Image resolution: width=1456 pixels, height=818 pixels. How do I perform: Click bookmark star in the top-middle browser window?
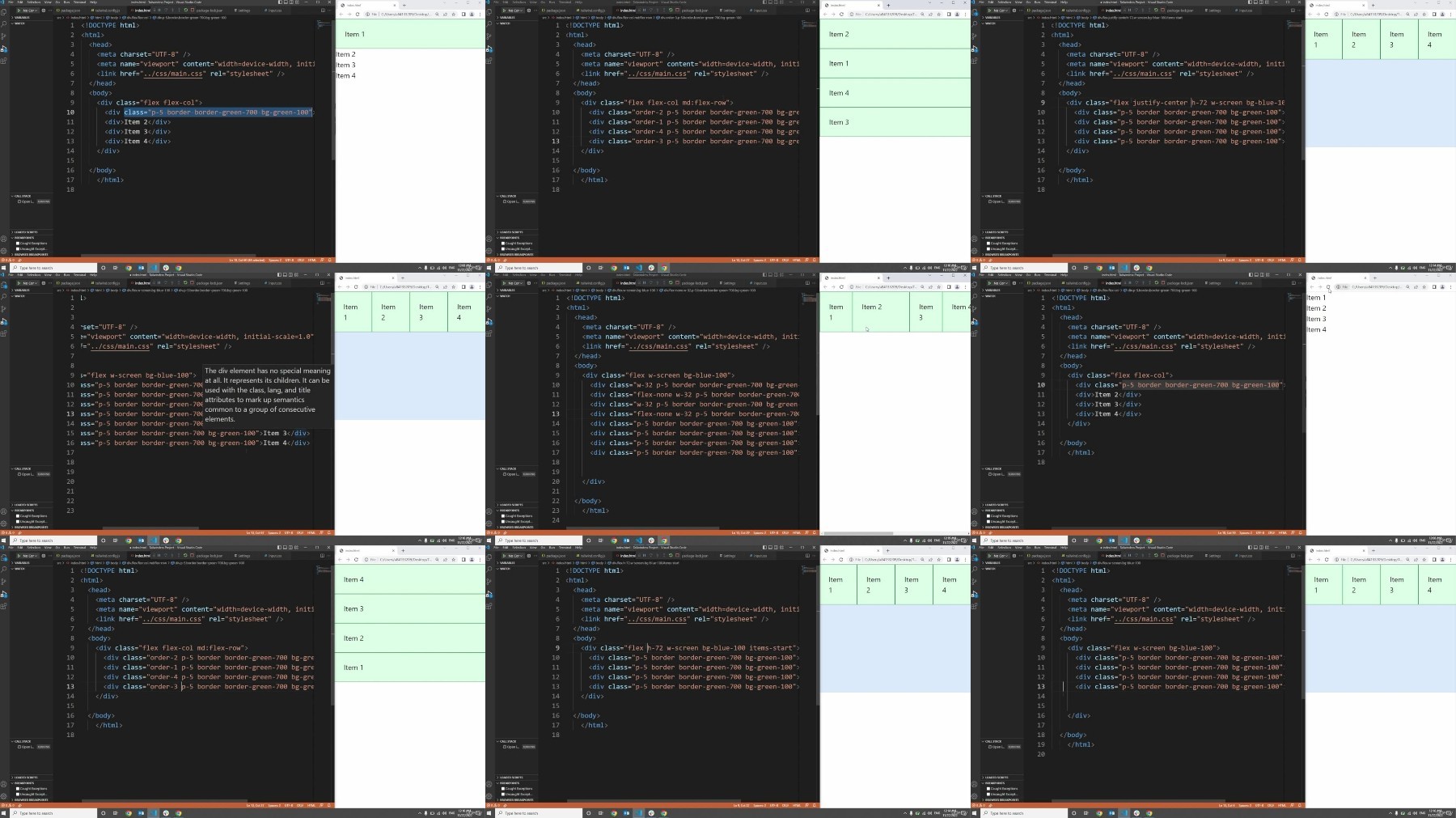click(938, 14)
